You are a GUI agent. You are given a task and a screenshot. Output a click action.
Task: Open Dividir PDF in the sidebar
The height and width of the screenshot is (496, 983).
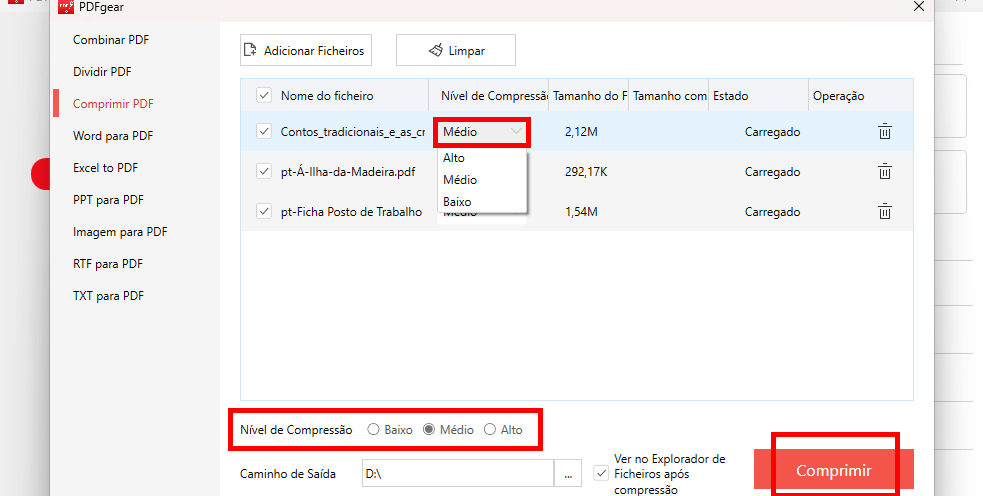[102, 71]
